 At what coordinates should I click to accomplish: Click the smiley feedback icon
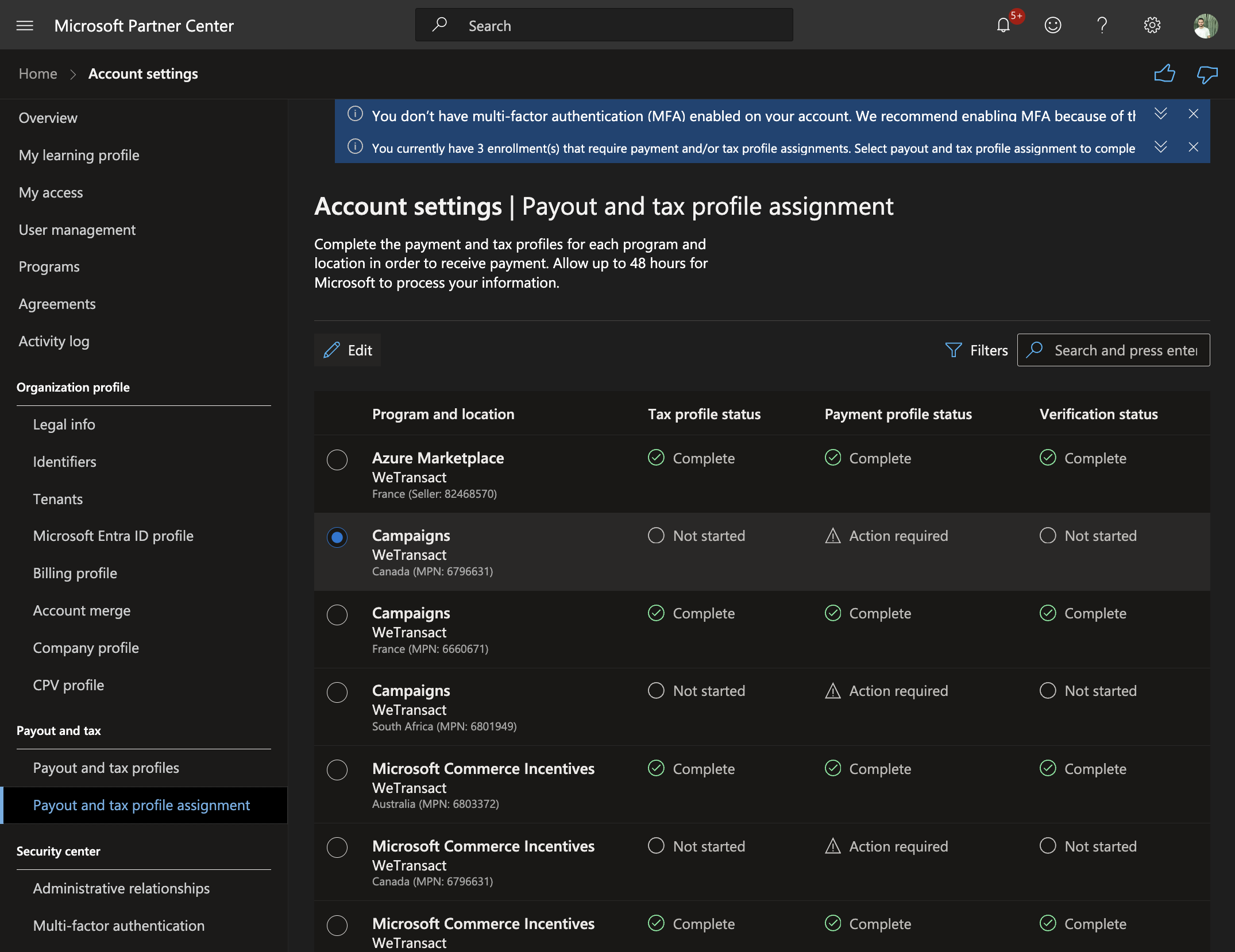[x=1052, y=25]
